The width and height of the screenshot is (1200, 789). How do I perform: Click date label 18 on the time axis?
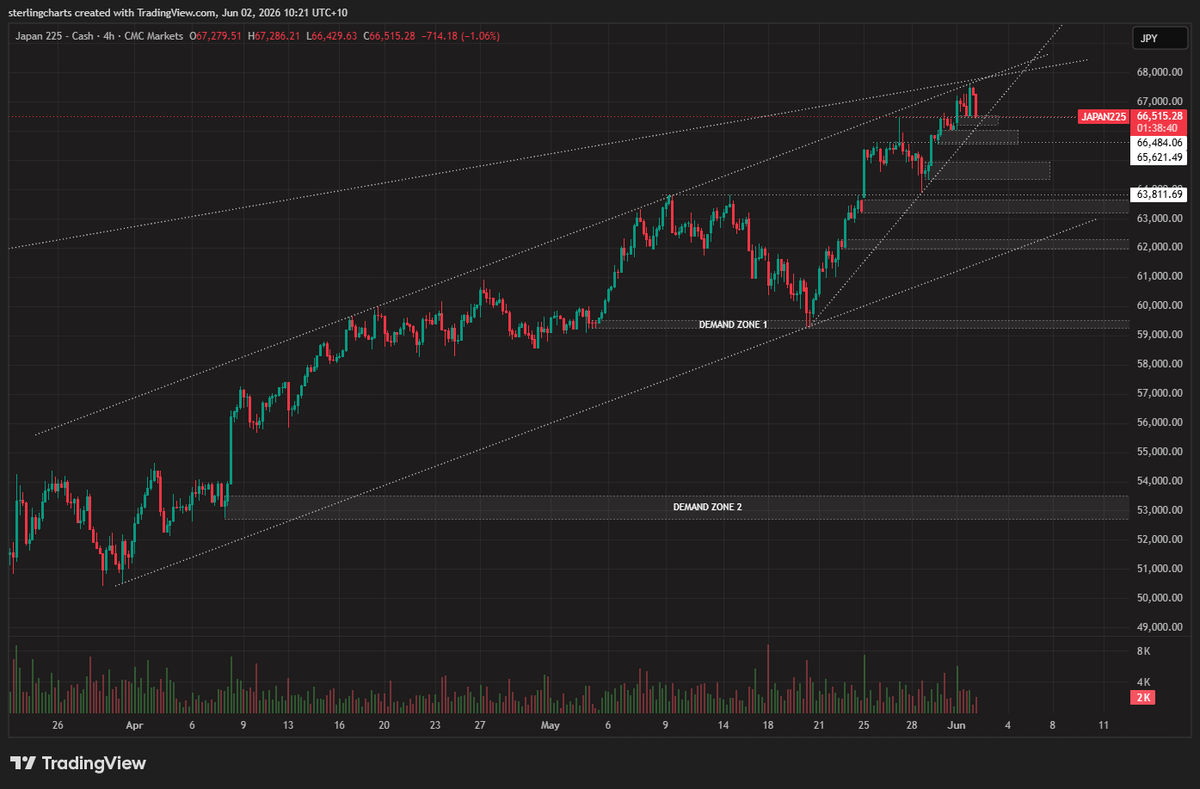768,724
